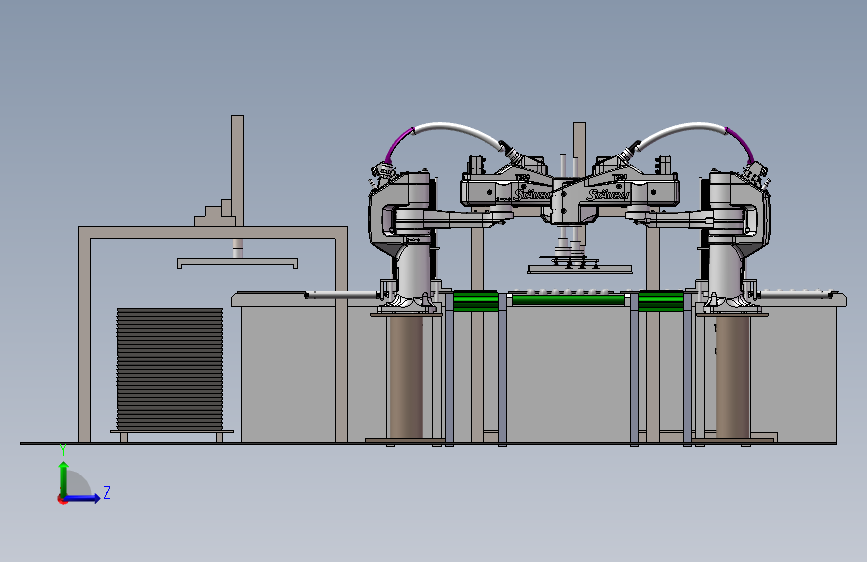The width and height of the screenshot is (867, 562).
Task: Select the stacked dark trays on pallet
Action: pos(170,368)
